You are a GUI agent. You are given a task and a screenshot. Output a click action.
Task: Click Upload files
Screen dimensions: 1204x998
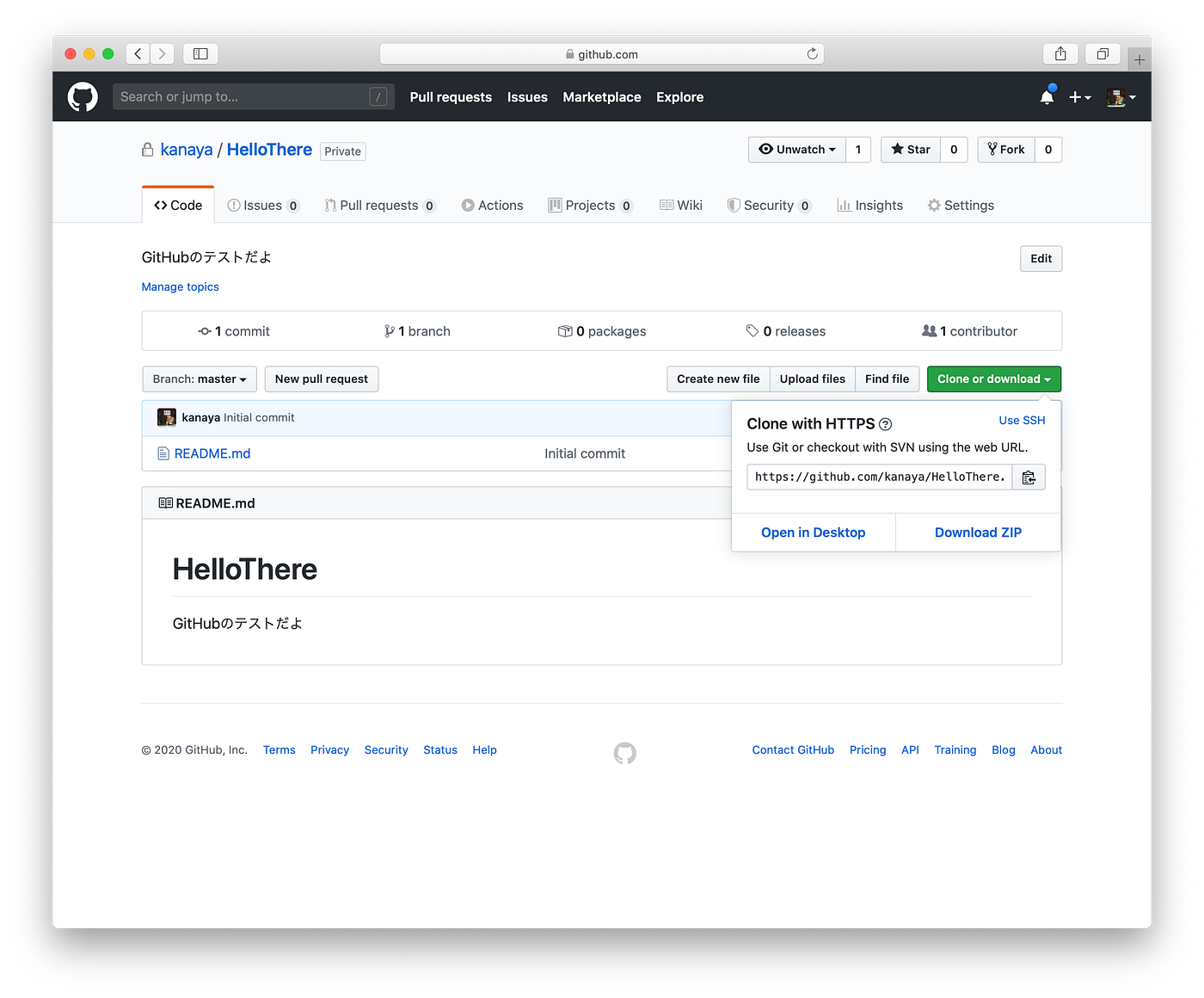813,379
